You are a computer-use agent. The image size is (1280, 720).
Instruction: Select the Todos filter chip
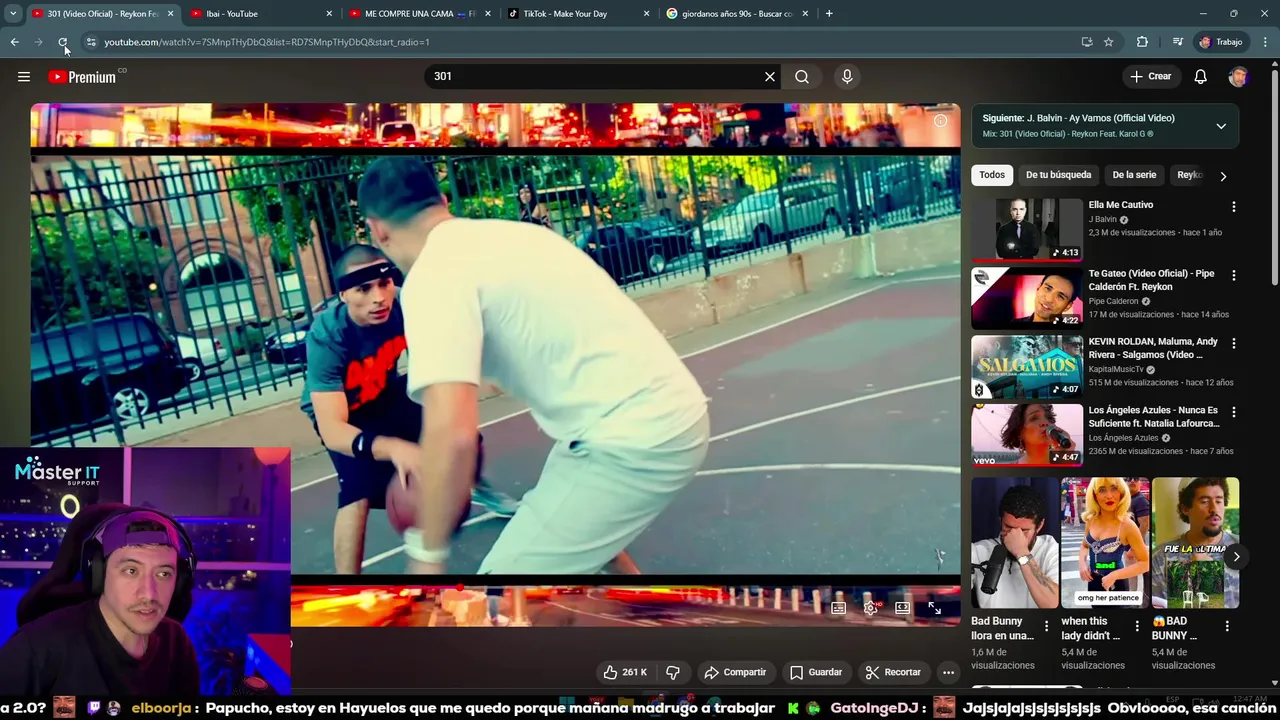(x=992, y=175)
